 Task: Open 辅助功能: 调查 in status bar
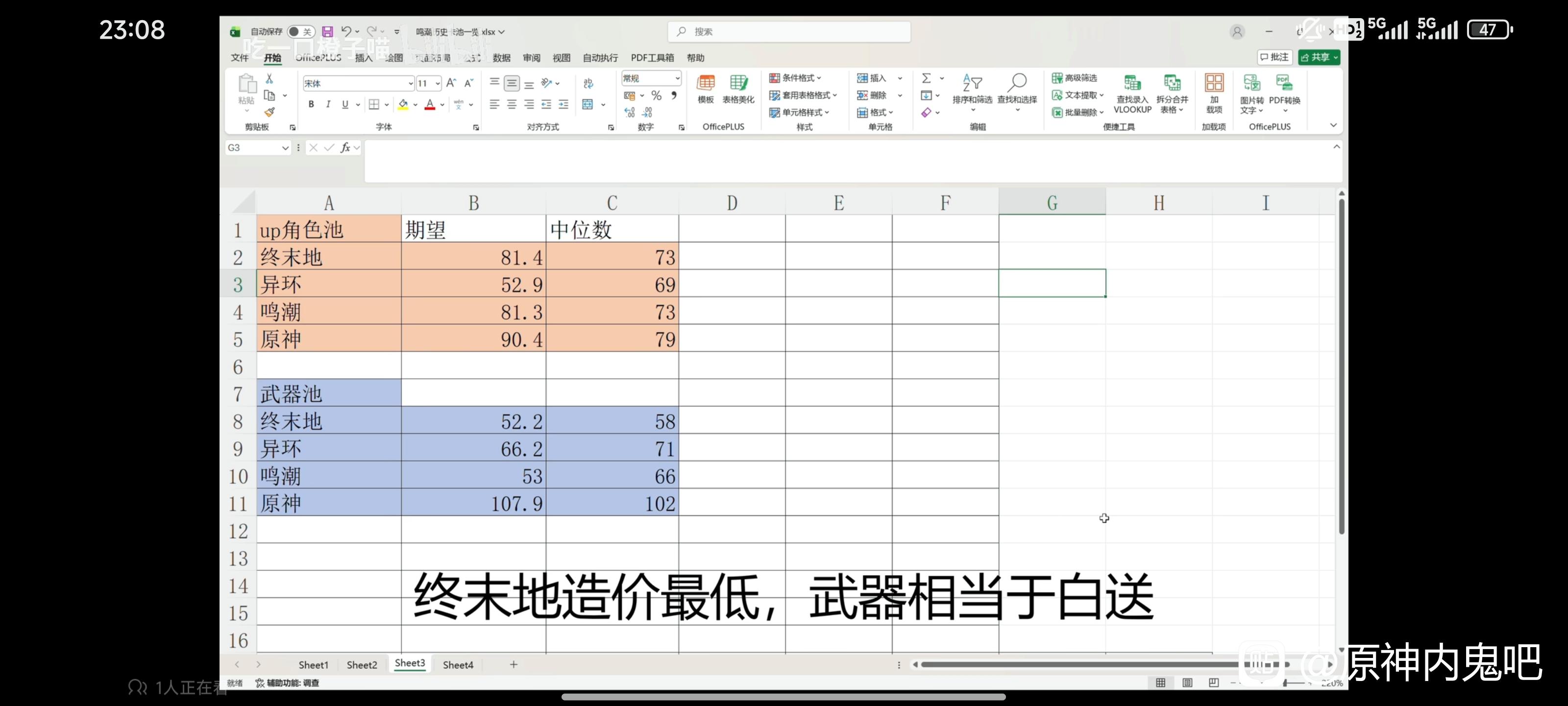click(287, 683)
